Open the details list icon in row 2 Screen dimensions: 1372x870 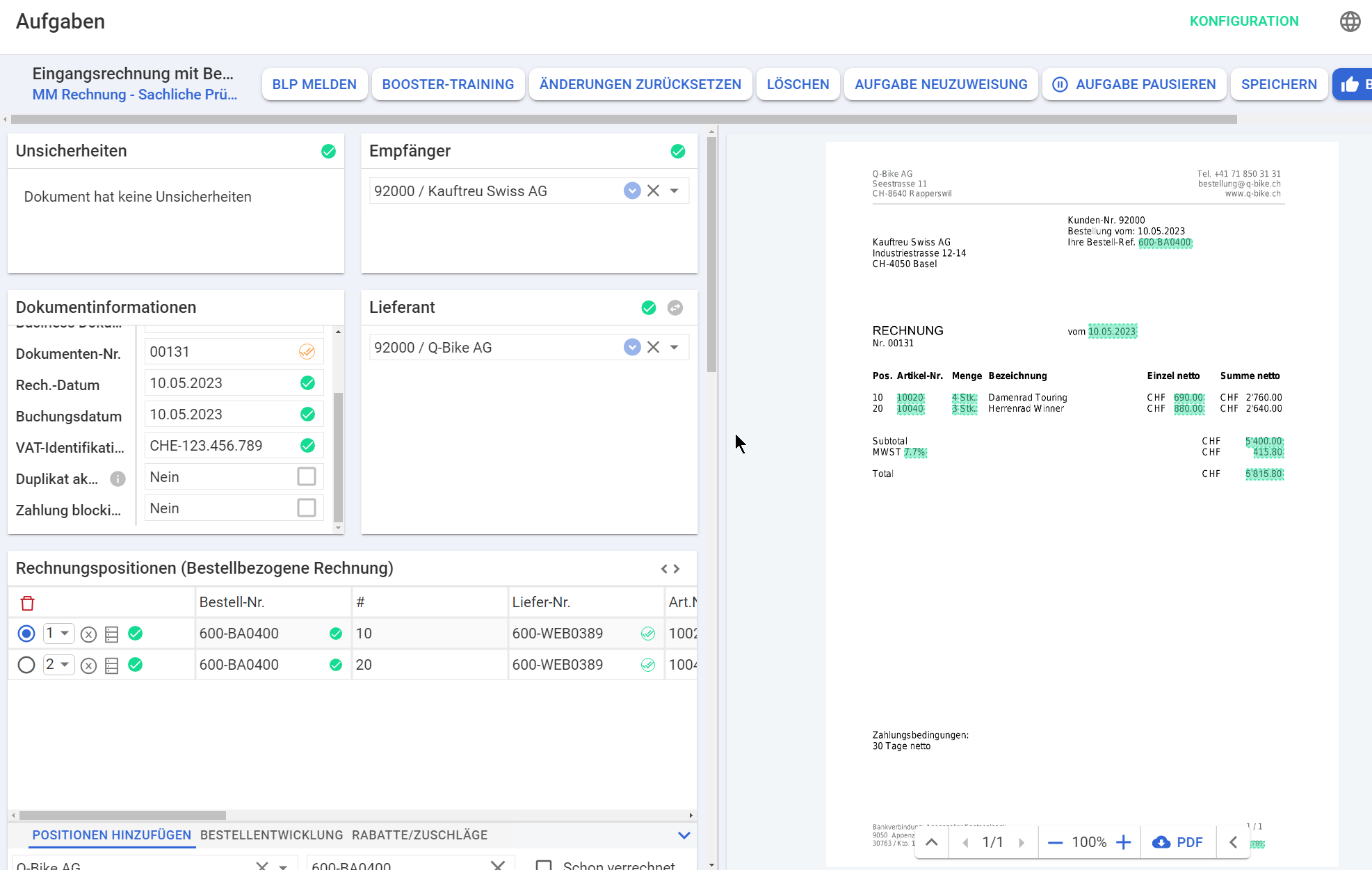112,666
